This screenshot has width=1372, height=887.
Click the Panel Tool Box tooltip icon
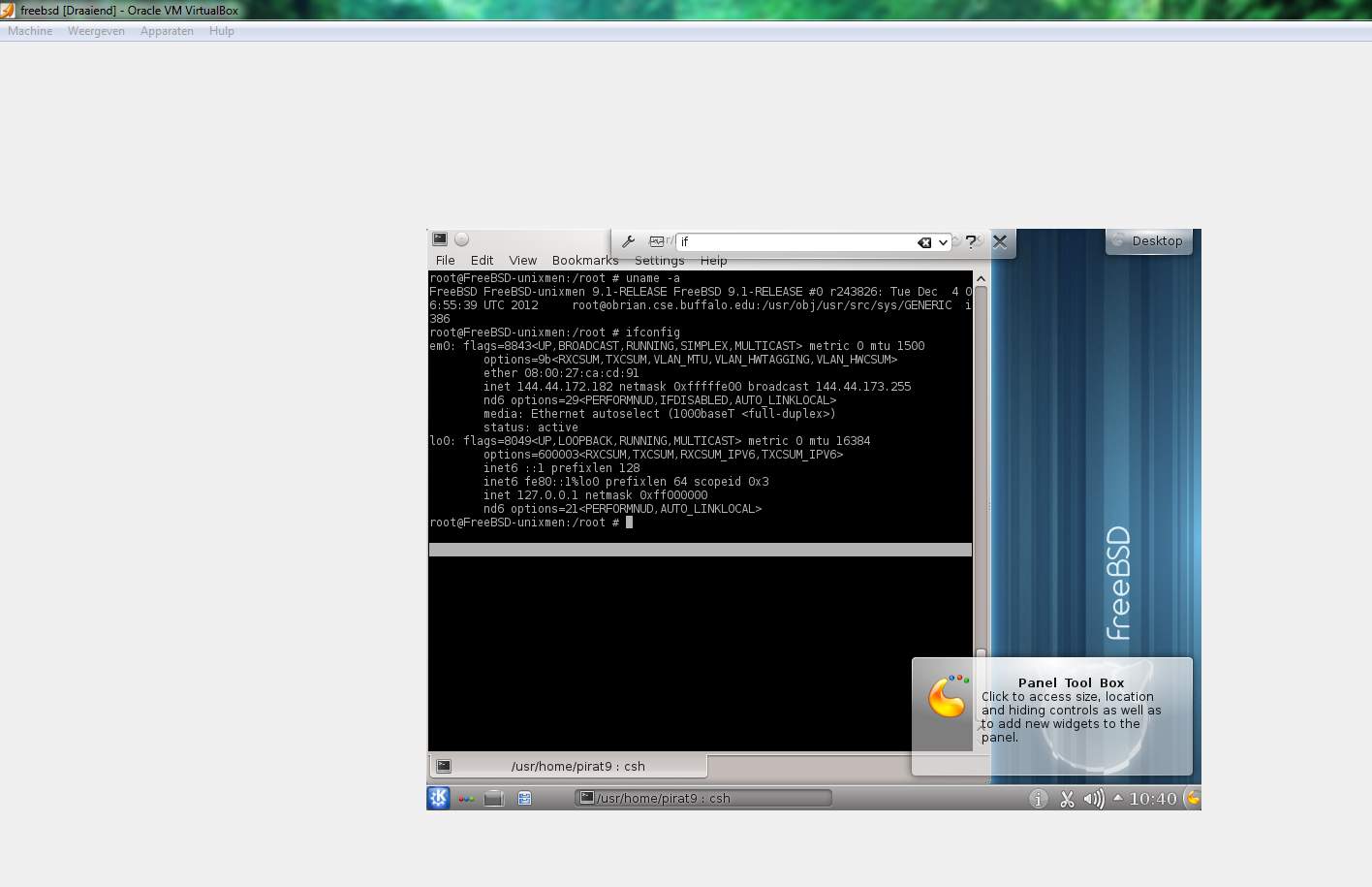click(x=948, y=696)
